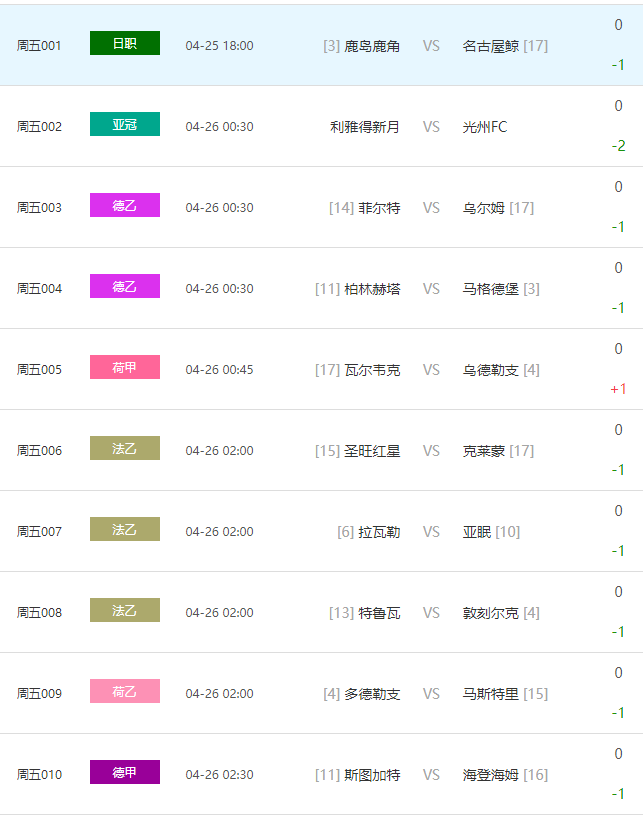Open away team 名古屋鲸
Image resolution: width=643 pixels, height=818 pixels.
tap(491, 46)
